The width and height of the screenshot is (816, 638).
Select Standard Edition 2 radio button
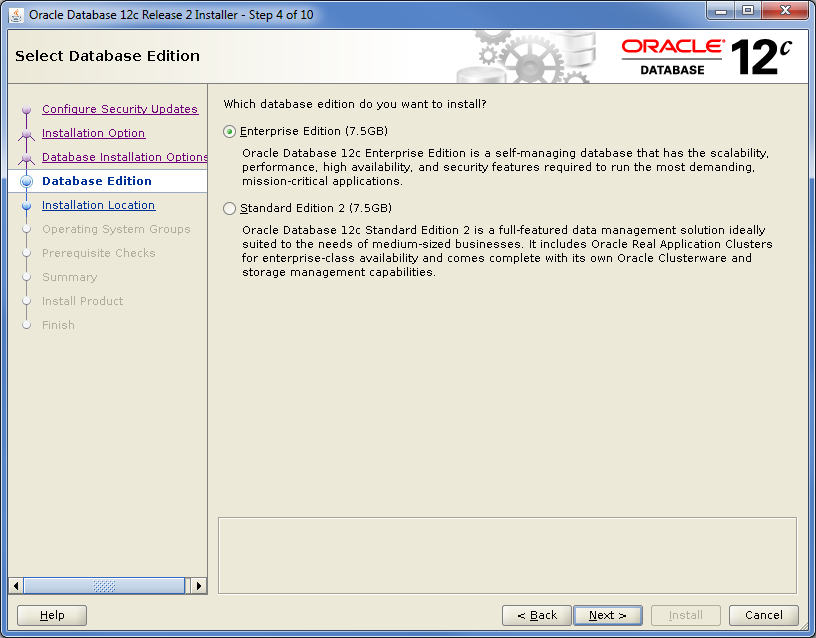tap(229, 209)
